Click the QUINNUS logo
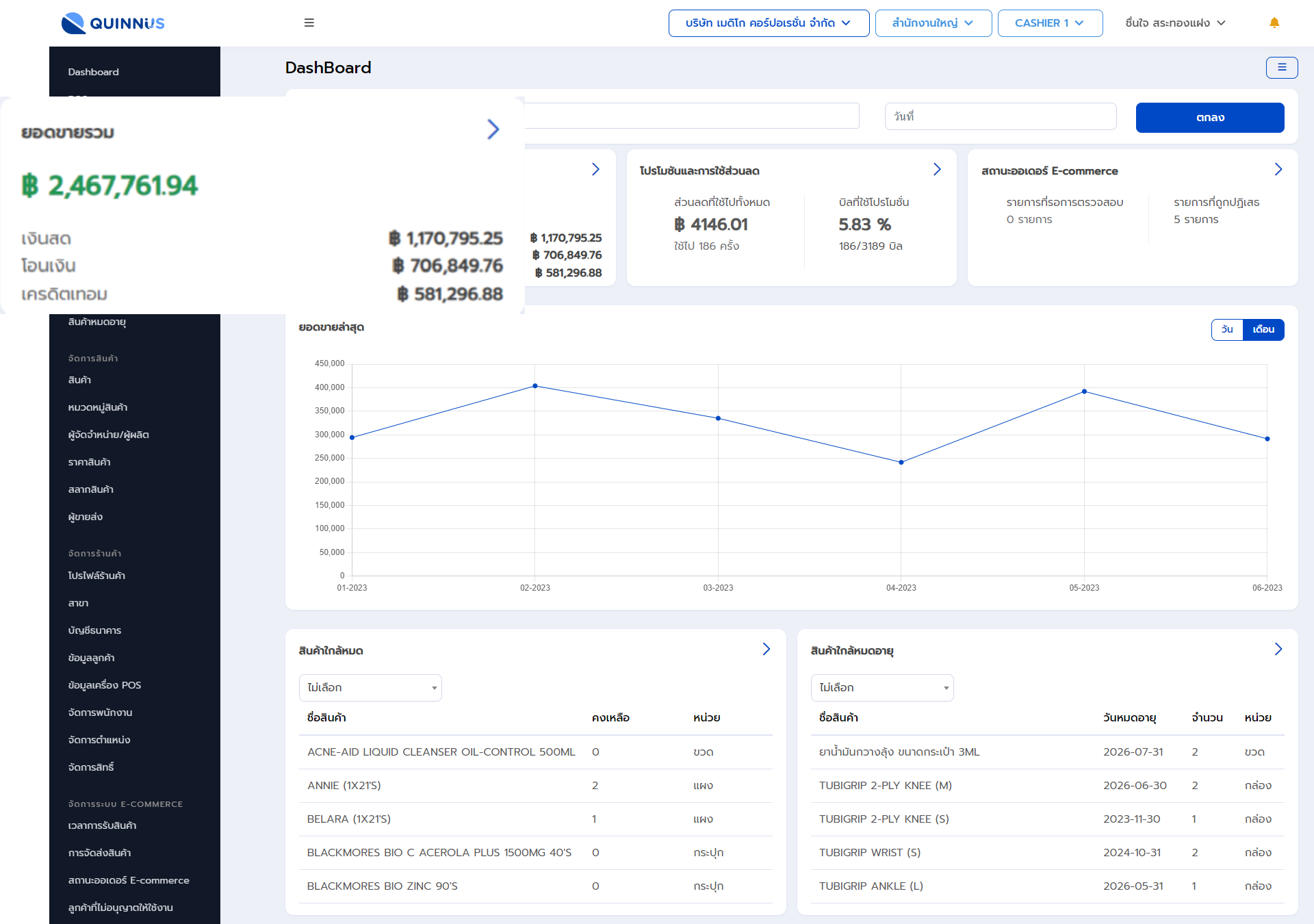Screen dimensions: 1314x924 [x=113, y=23]
